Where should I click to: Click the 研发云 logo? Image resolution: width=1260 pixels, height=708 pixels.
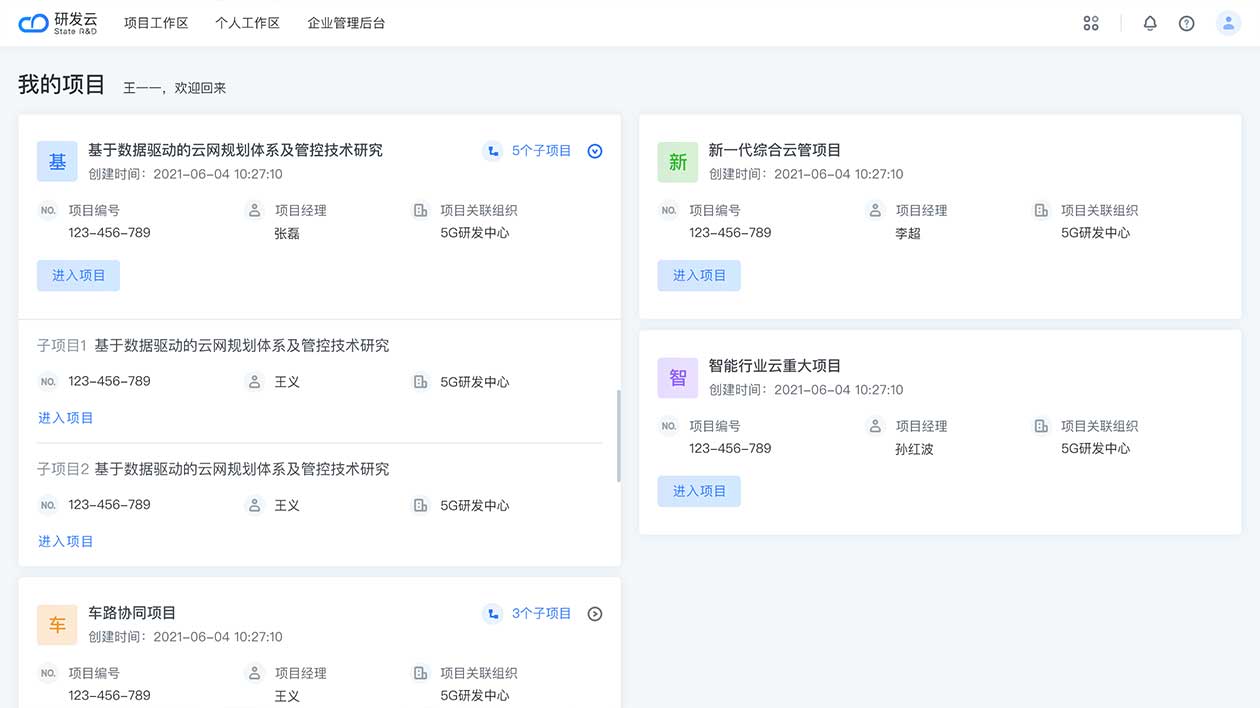coord(58,23)
